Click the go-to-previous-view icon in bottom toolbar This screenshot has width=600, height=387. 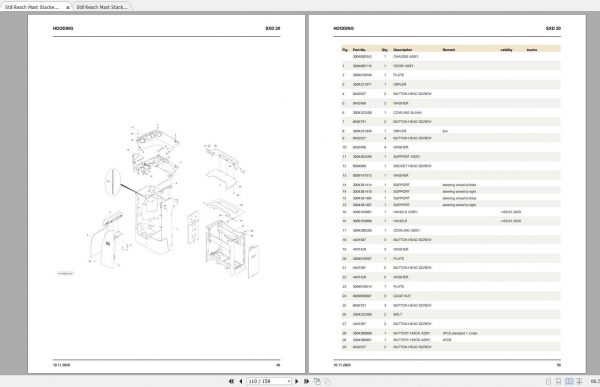[317, 381]
